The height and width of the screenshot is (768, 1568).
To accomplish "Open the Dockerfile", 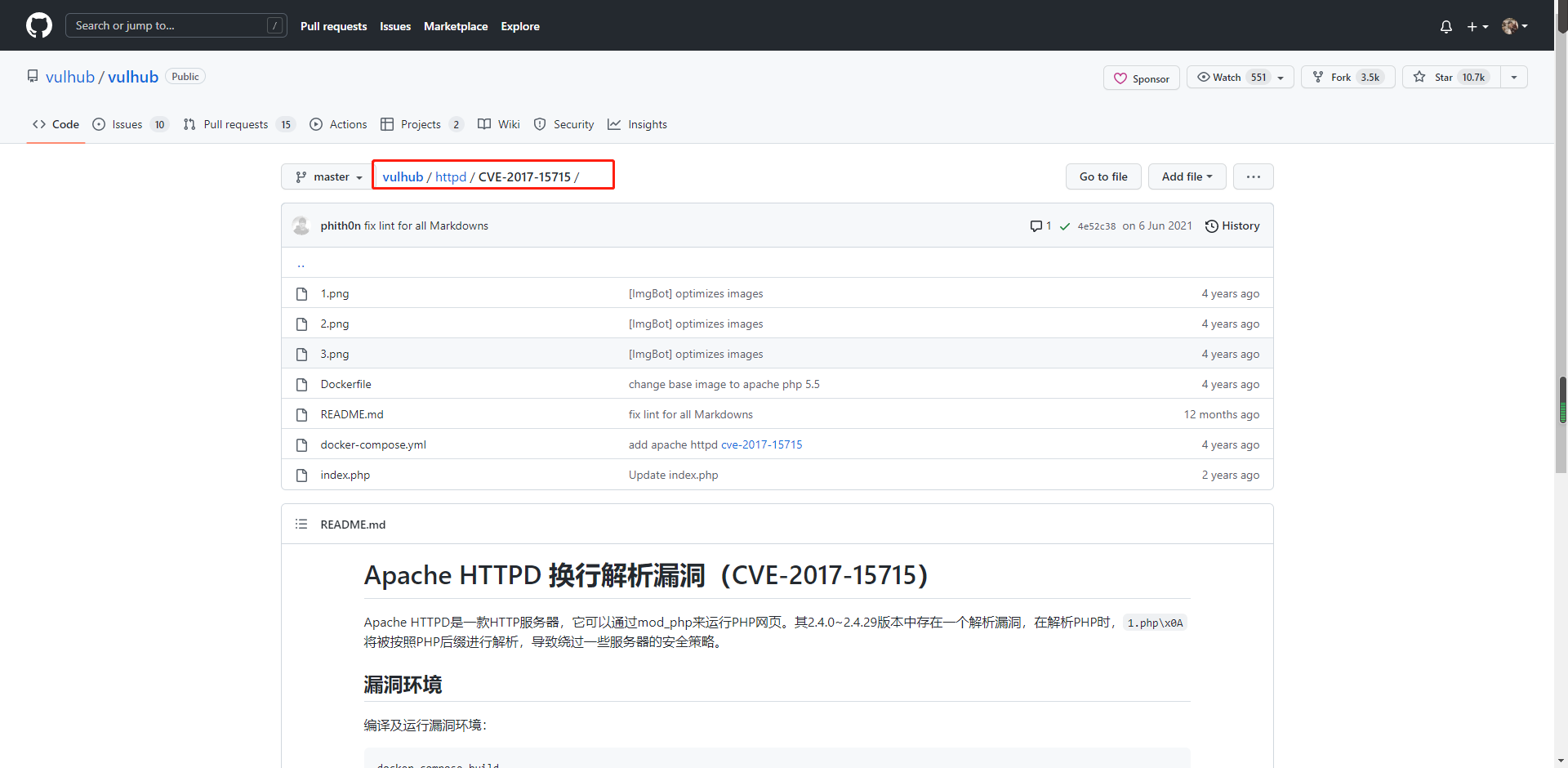I will click(x=345, y=384).
